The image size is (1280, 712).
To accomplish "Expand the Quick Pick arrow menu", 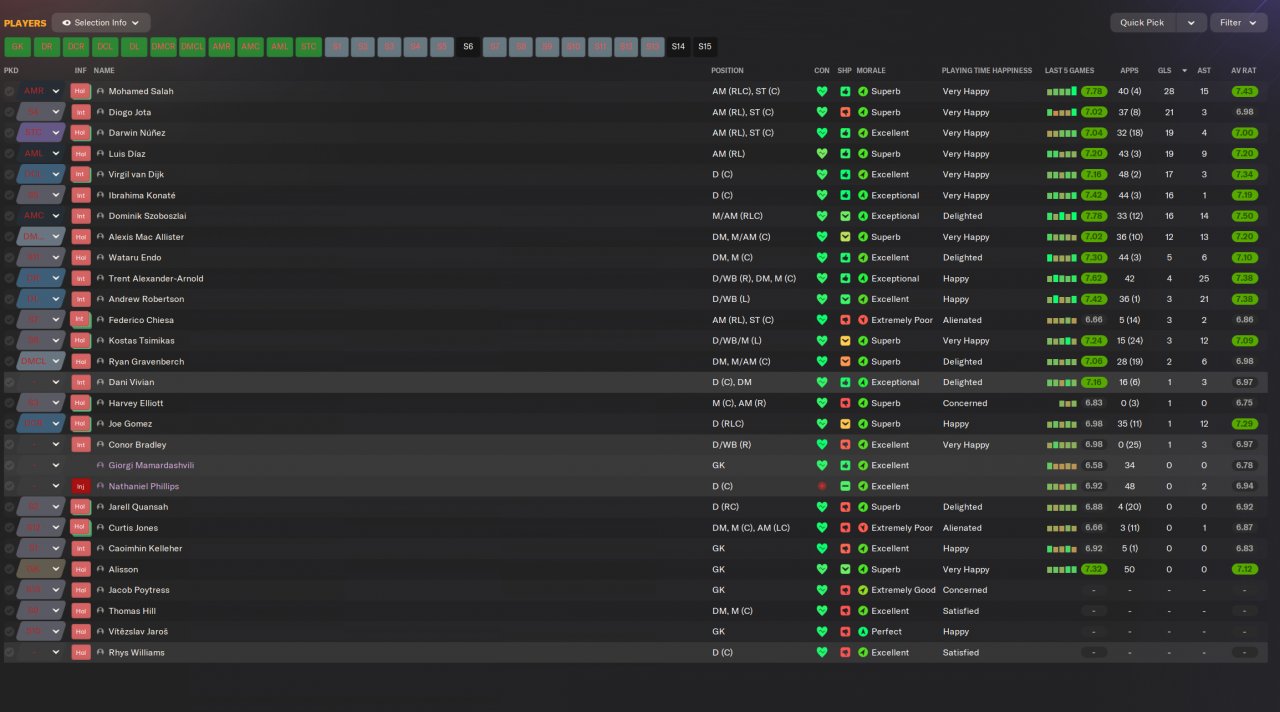I will (x=1190, y=22).
